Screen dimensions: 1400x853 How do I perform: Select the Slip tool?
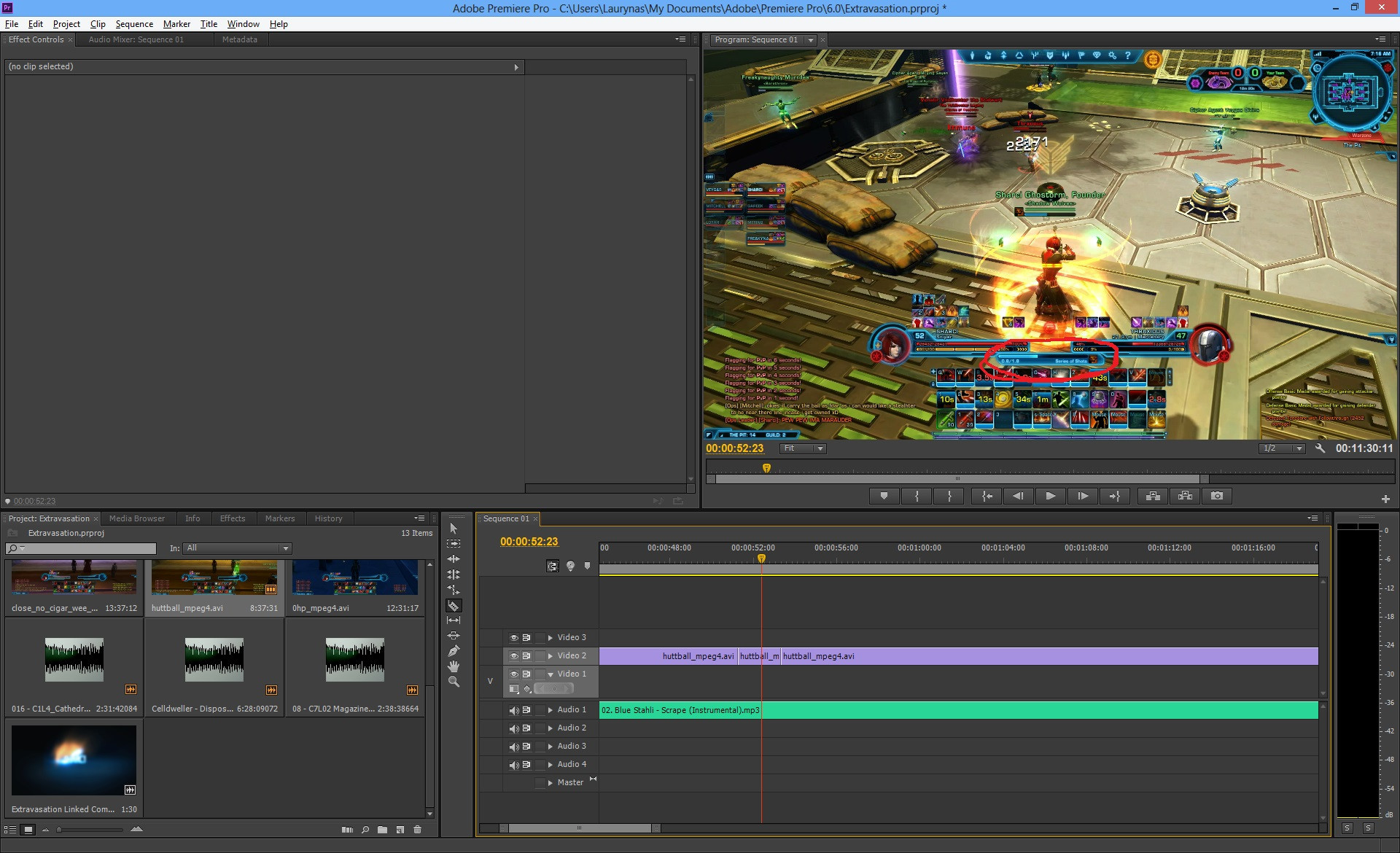coord(454,620)
